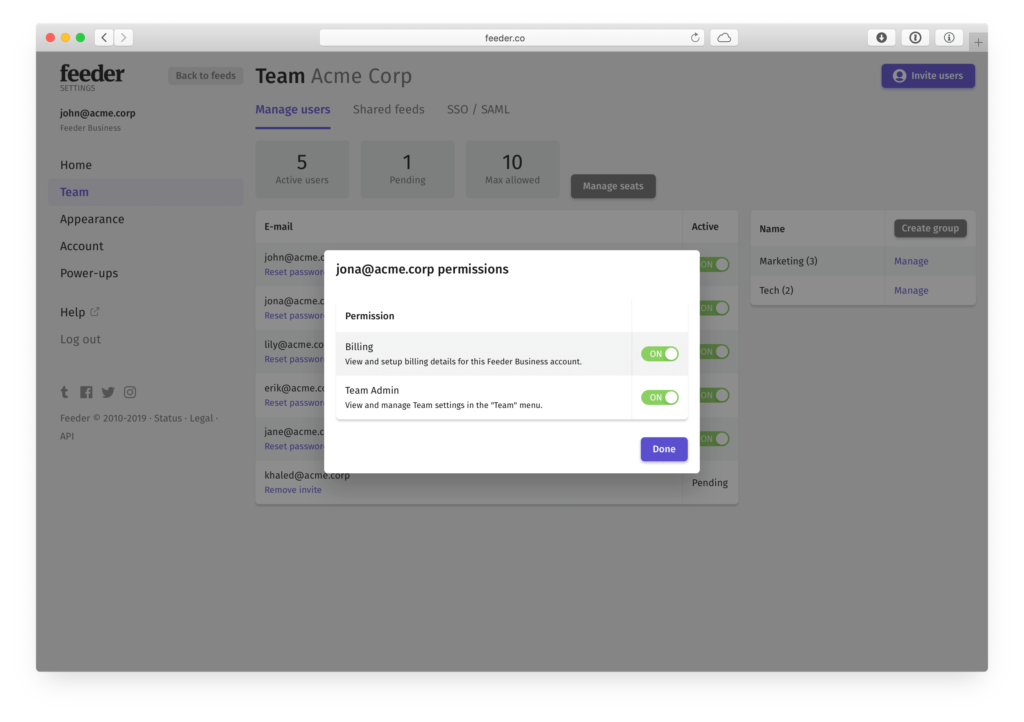
Task: Turn off Billing permission toggle
Action: 660,354
